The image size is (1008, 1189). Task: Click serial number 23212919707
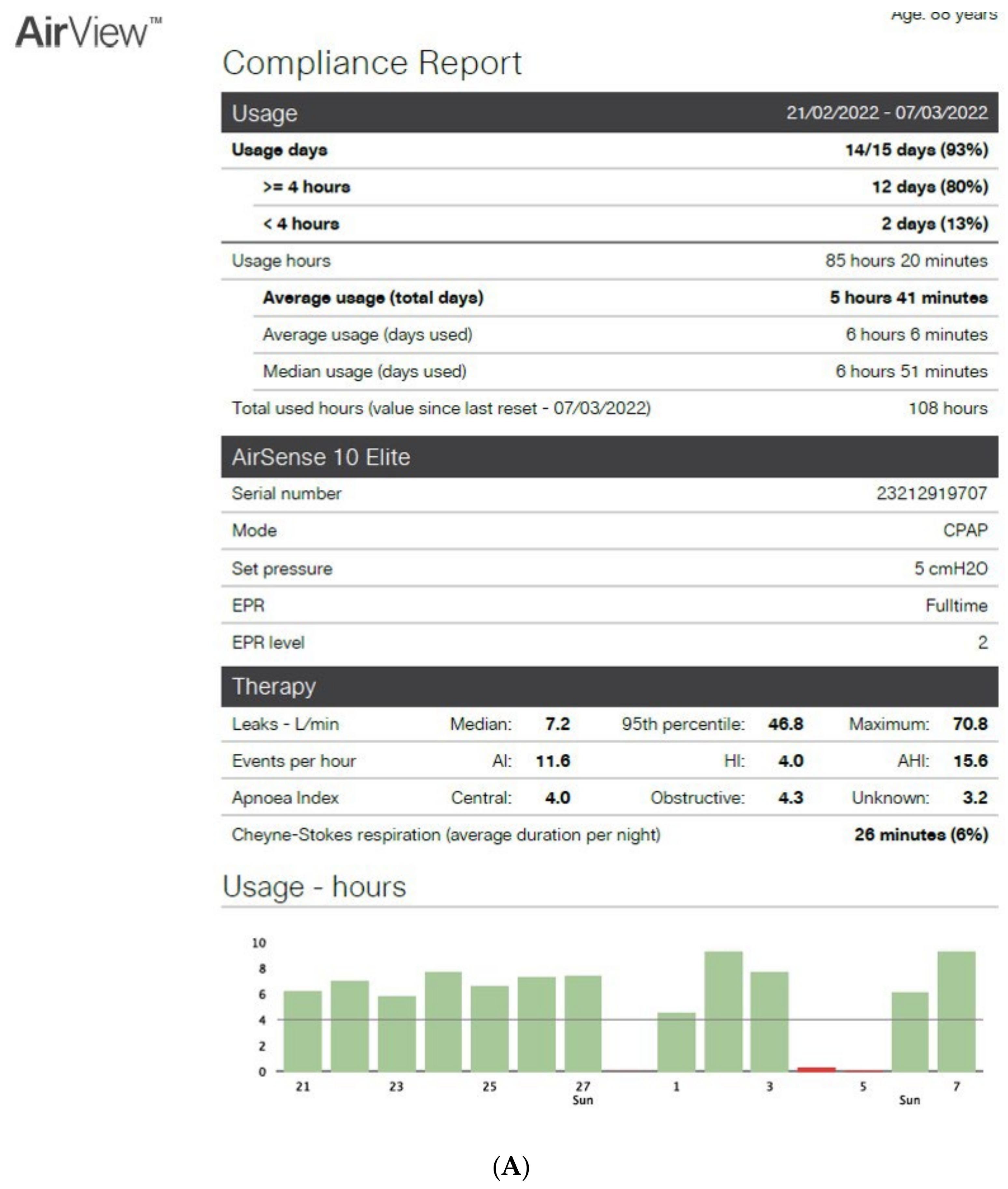[931, 493]
